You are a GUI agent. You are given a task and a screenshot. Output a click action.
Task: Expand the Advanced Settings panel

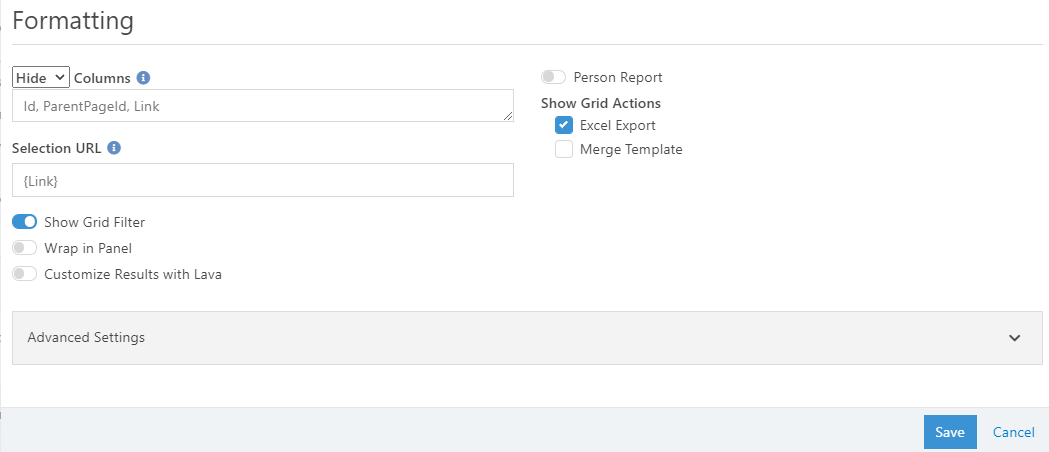tap(527, 338)
